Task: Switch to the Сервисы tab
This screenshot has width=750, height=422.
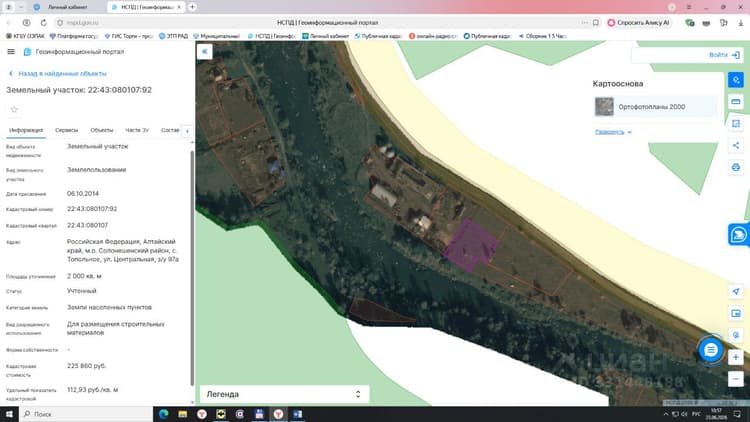Action: tap(66, 130)
